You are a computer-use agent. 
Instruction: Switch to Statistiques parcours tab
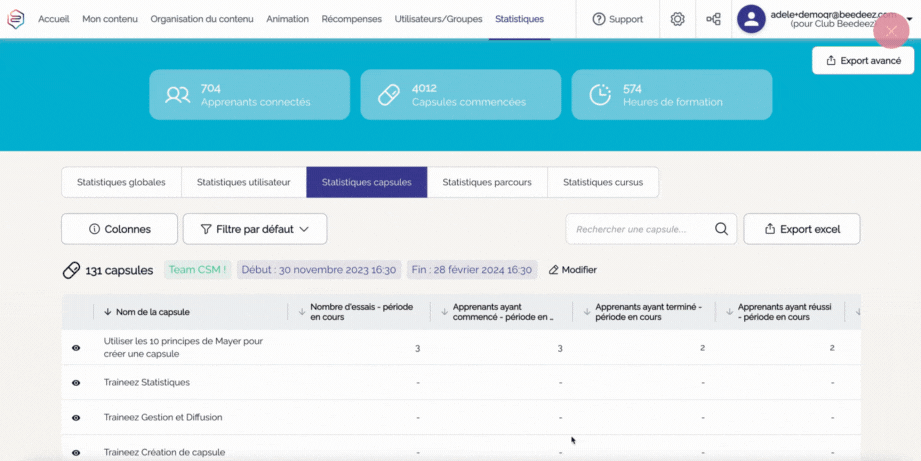pyautogui.click(x=487, y=183)
